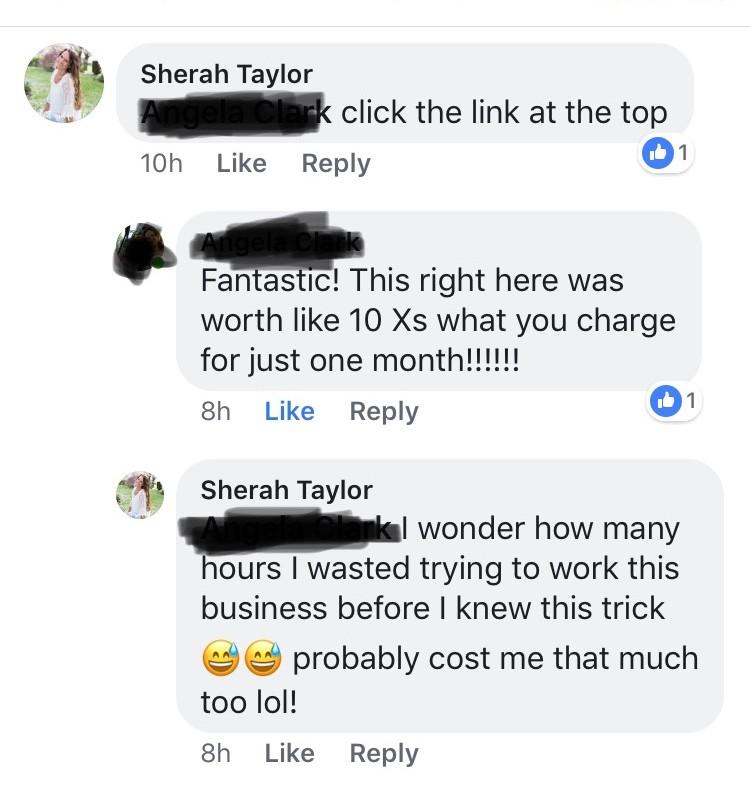View thumbs-up reaction on the "Fantastic!" comment
This screenshot has height=806, width=750.
[674, 400]
